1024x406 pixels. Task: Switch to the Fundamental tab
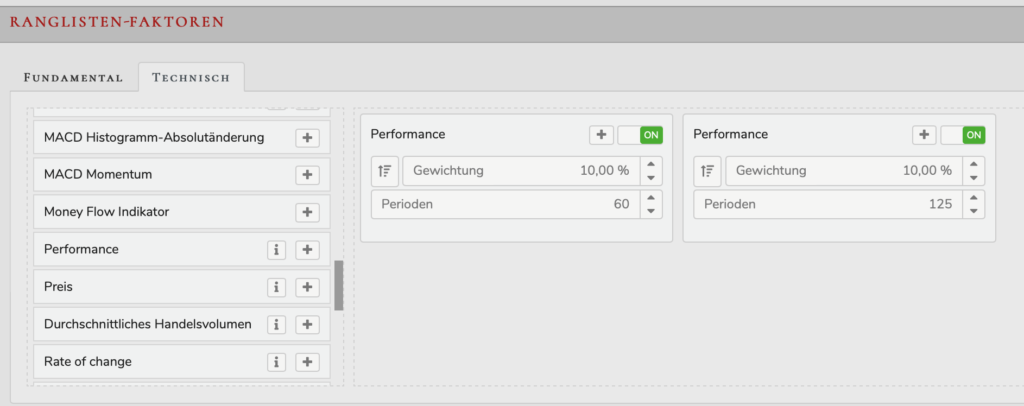tap(73, 78)
